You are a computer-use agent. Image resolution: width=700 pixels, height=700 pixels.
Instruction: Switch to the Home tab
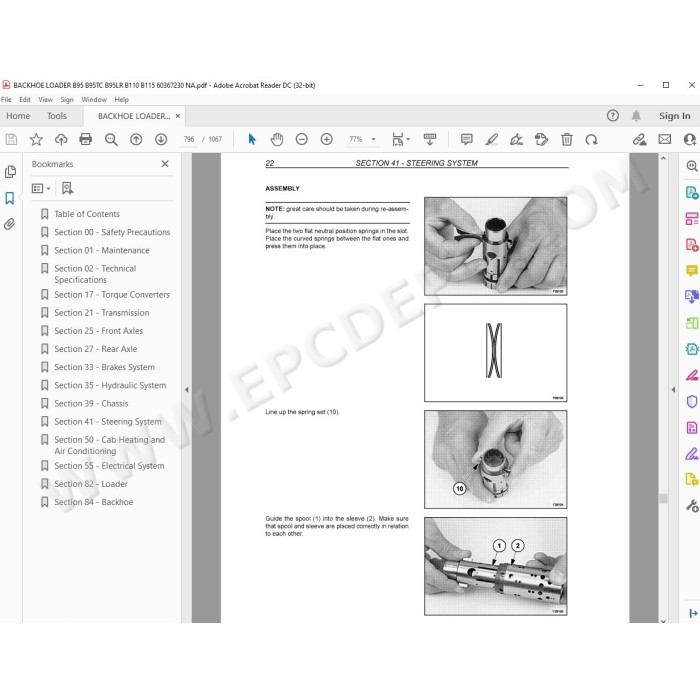[18, 116]
